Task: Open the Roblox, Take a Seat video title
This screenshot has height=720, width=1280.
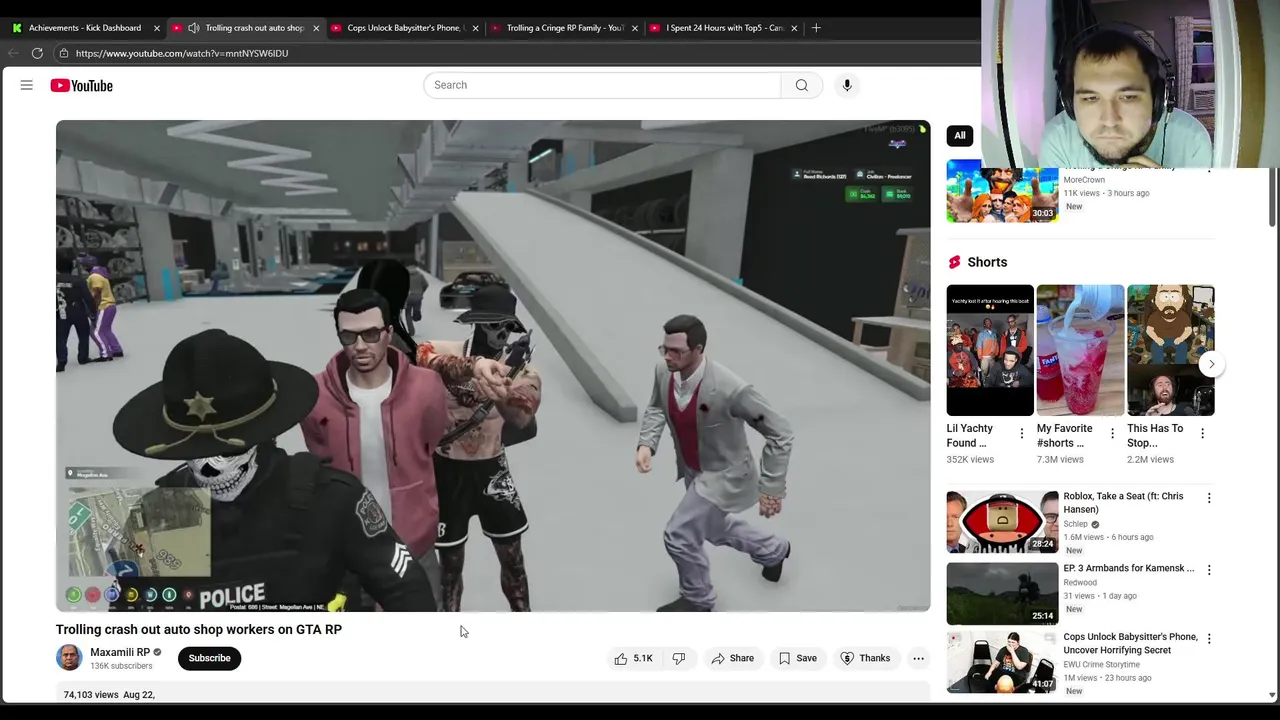Action: coord(1123,502)
